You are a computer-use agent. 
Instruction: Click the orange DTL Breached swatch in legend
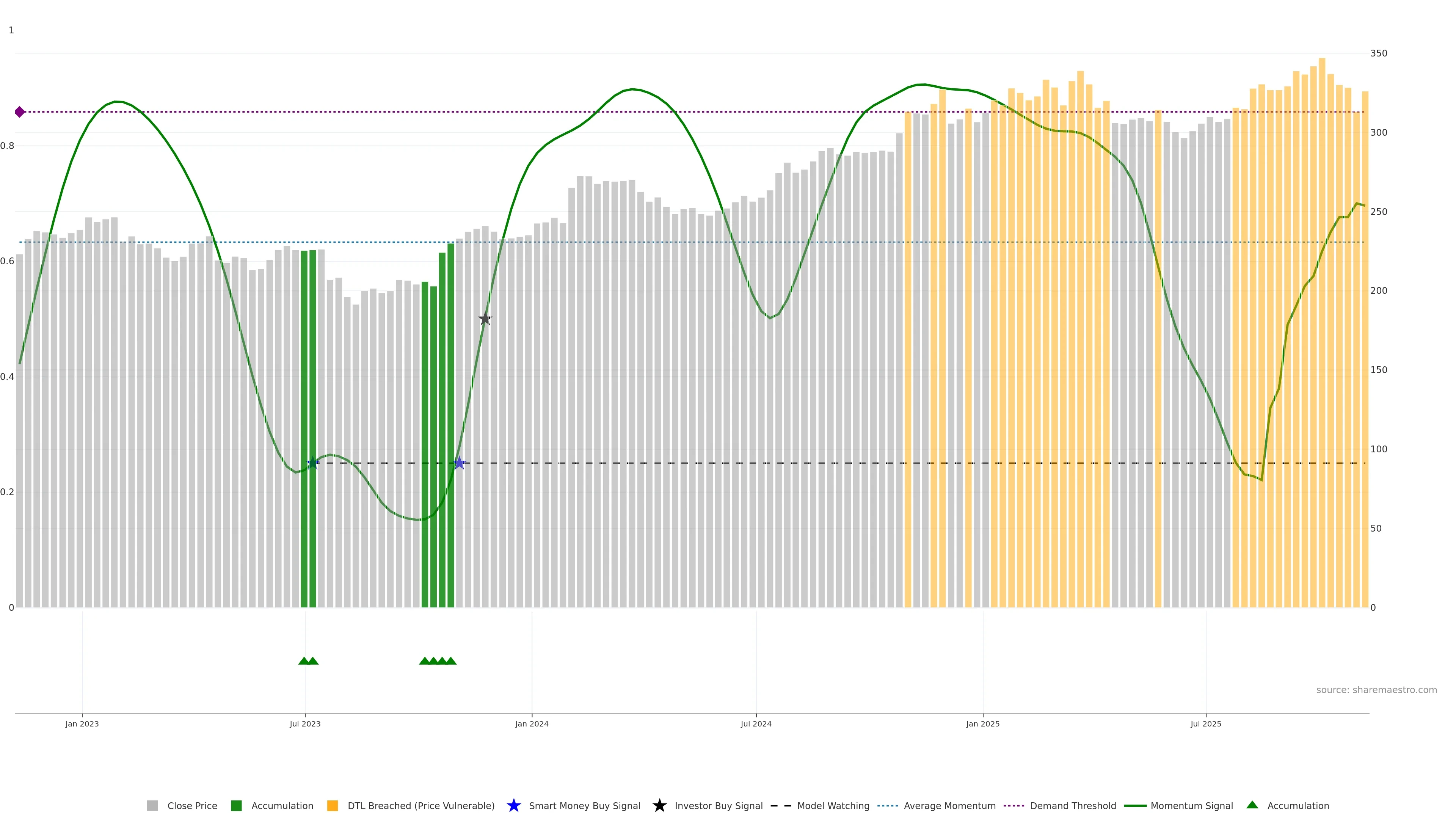click(x=333, y=805)
